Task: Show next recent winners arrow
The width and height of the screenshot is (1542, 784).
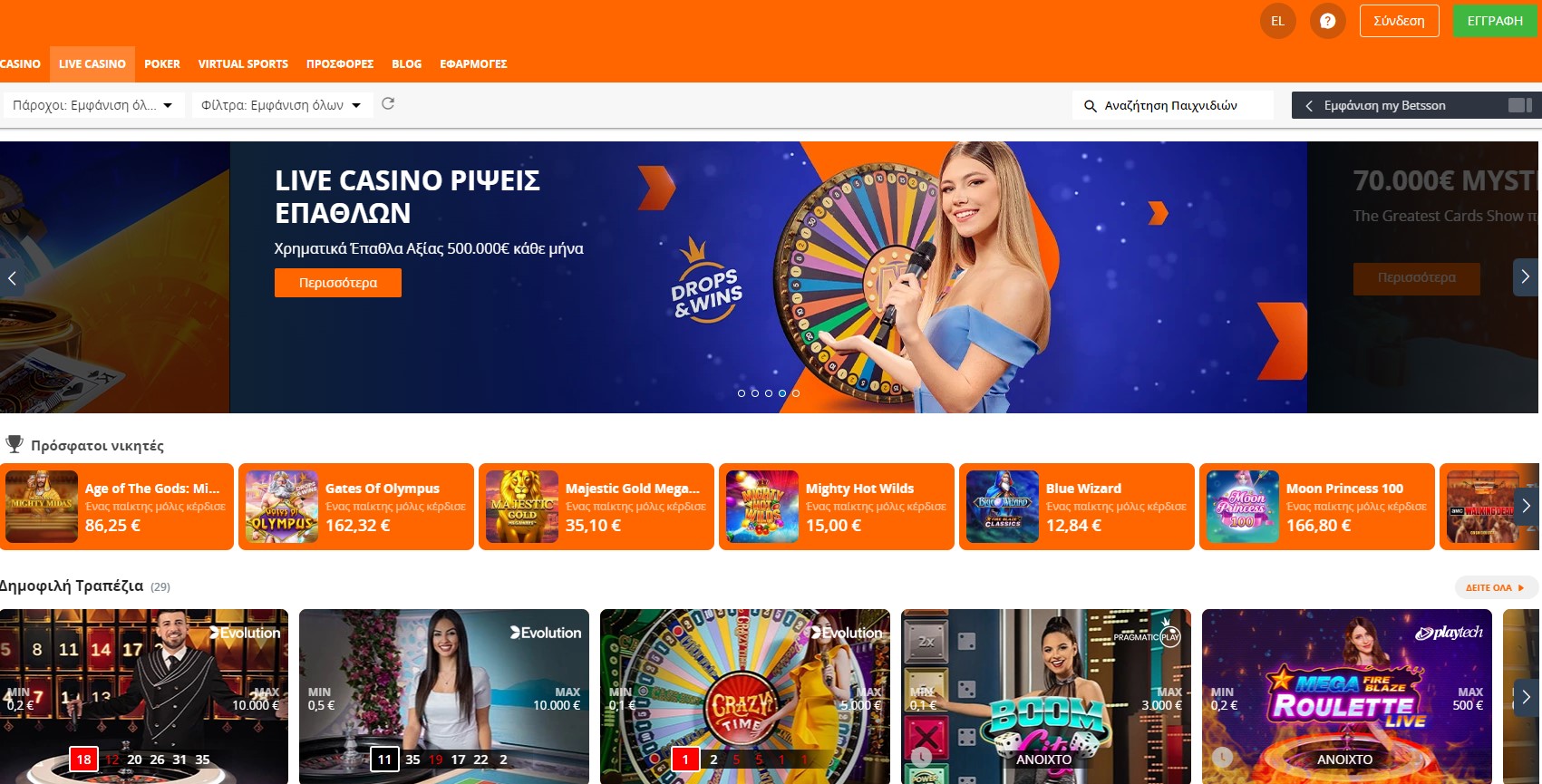Action: tap(1527, 506)
